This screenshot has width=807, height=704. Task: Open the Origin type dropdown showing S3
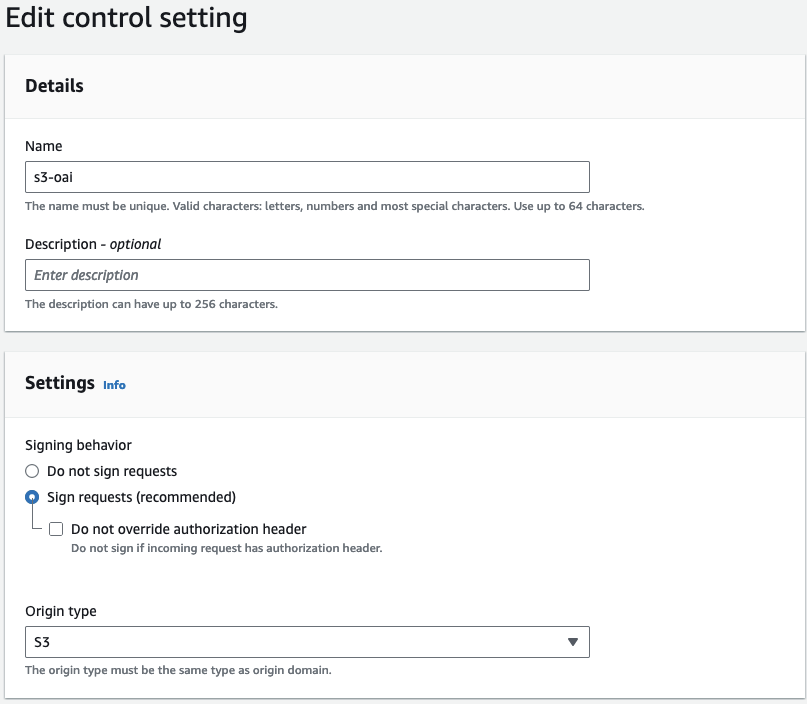tap(306, 642)
